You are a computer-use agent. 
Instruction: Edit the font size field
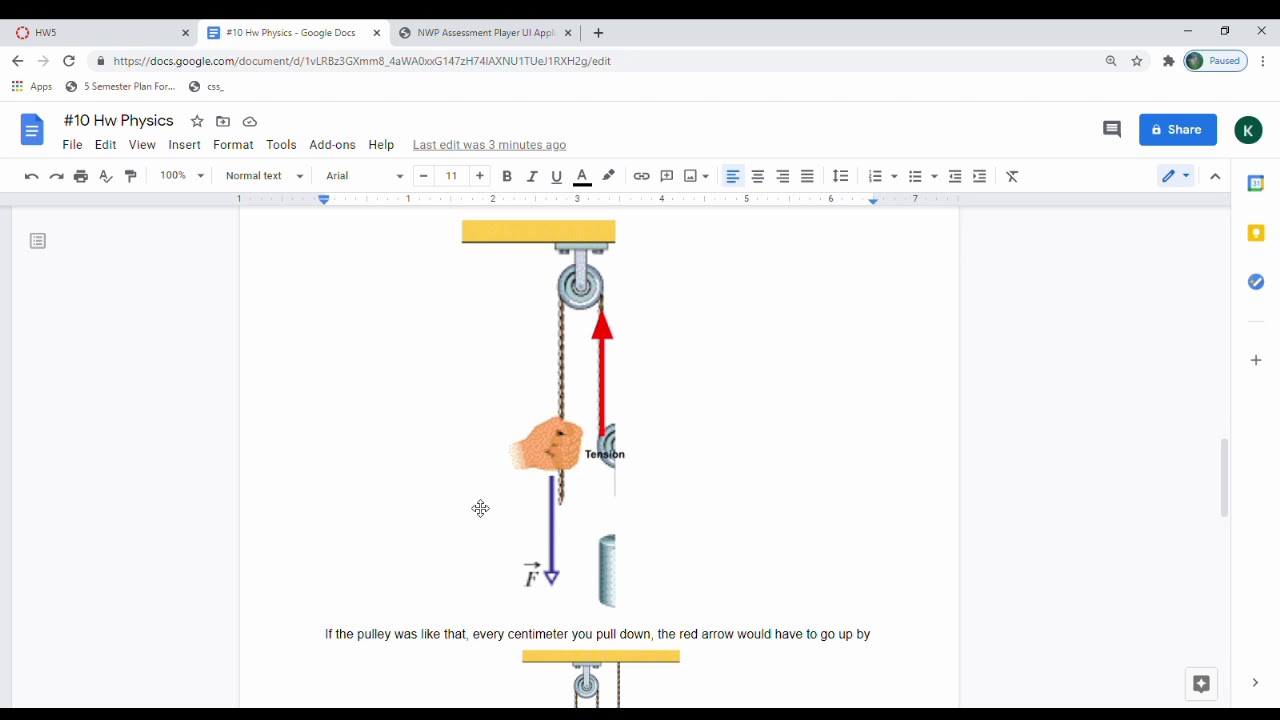click(x=452, y=176)
